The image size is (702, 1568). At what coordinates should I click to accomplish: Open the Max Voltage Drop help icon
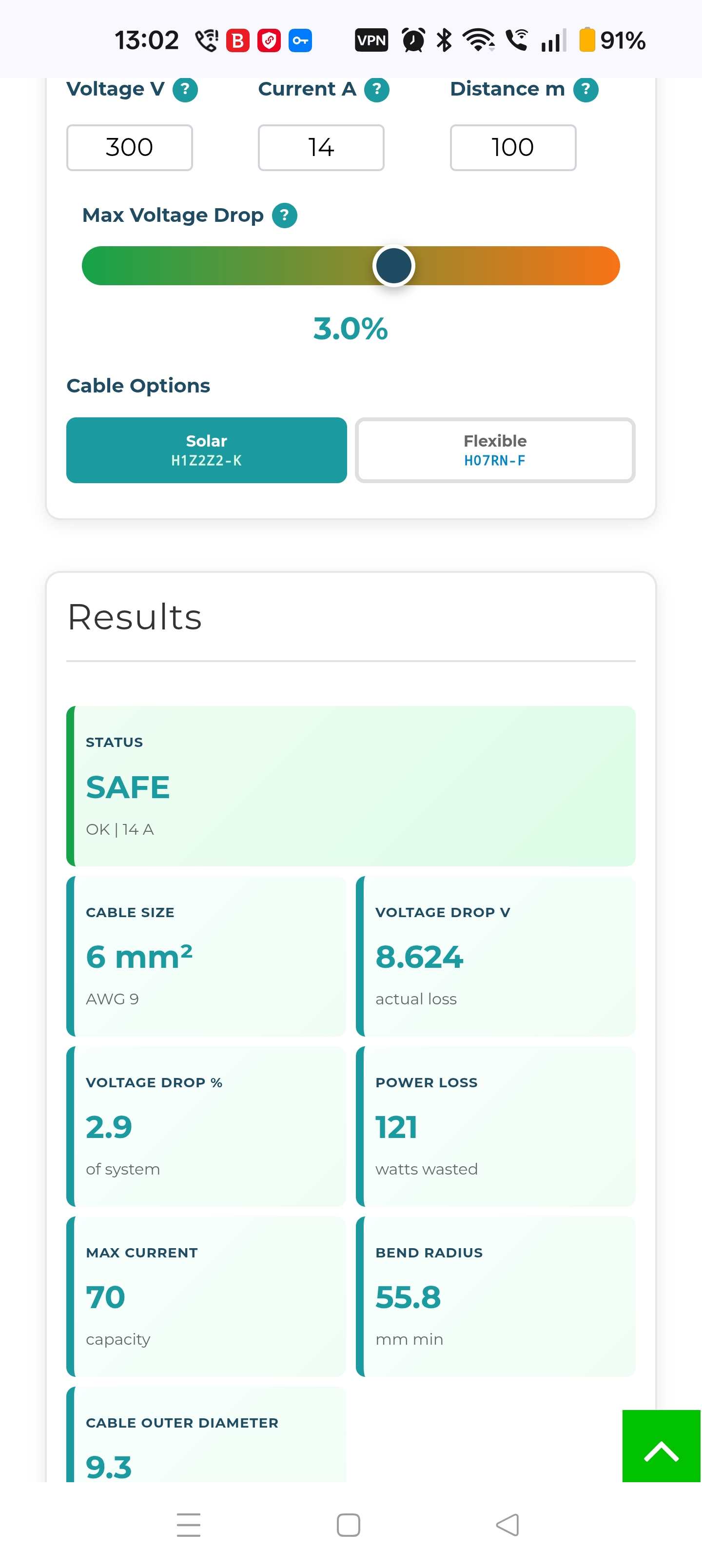click(x=284, y=216)
